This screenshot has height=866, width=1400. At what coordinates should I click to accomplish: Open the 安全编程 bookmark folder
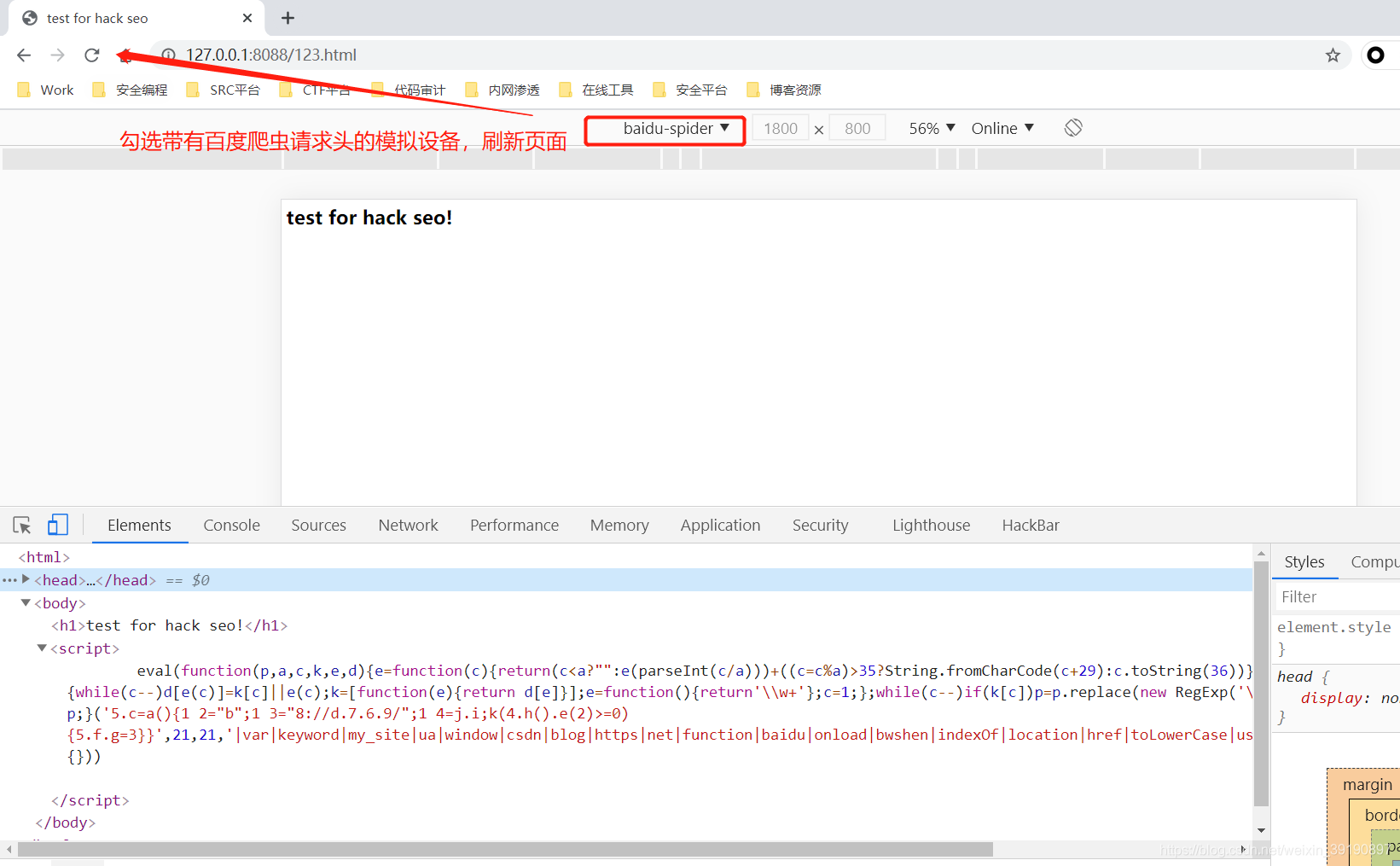[130, 90]
